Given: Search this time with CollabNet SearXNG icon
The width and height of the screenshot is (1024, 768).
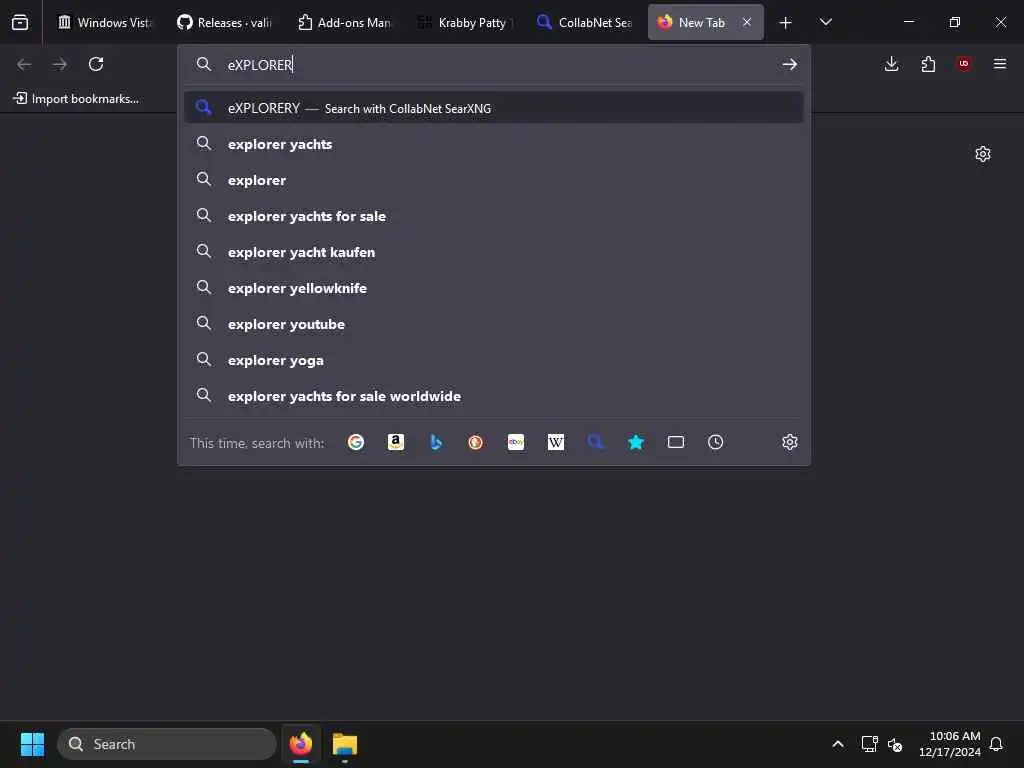Looking at the screenshot, I should 596,442.
